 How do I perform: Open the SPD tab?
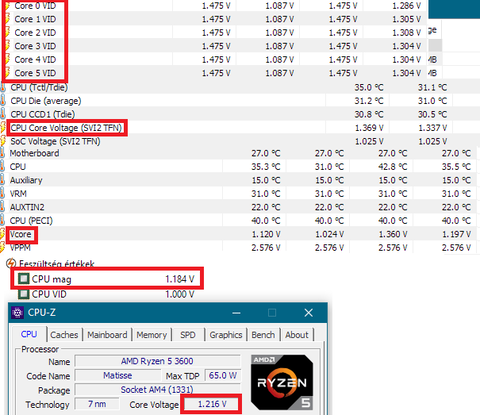tap(188, 335)
